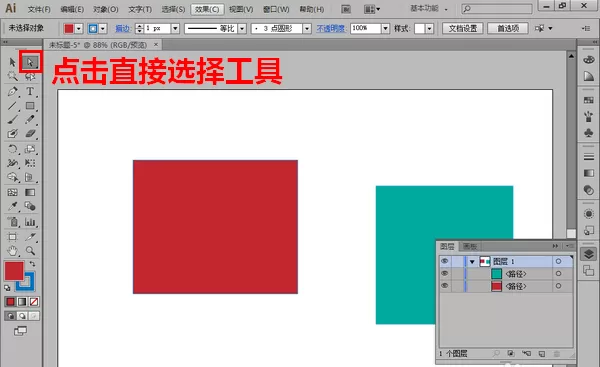Image resolution: width=600 pixels, height=367 pixels.
Task: Open control bar red fill color swatch
Action: click(x=69, y=28)
